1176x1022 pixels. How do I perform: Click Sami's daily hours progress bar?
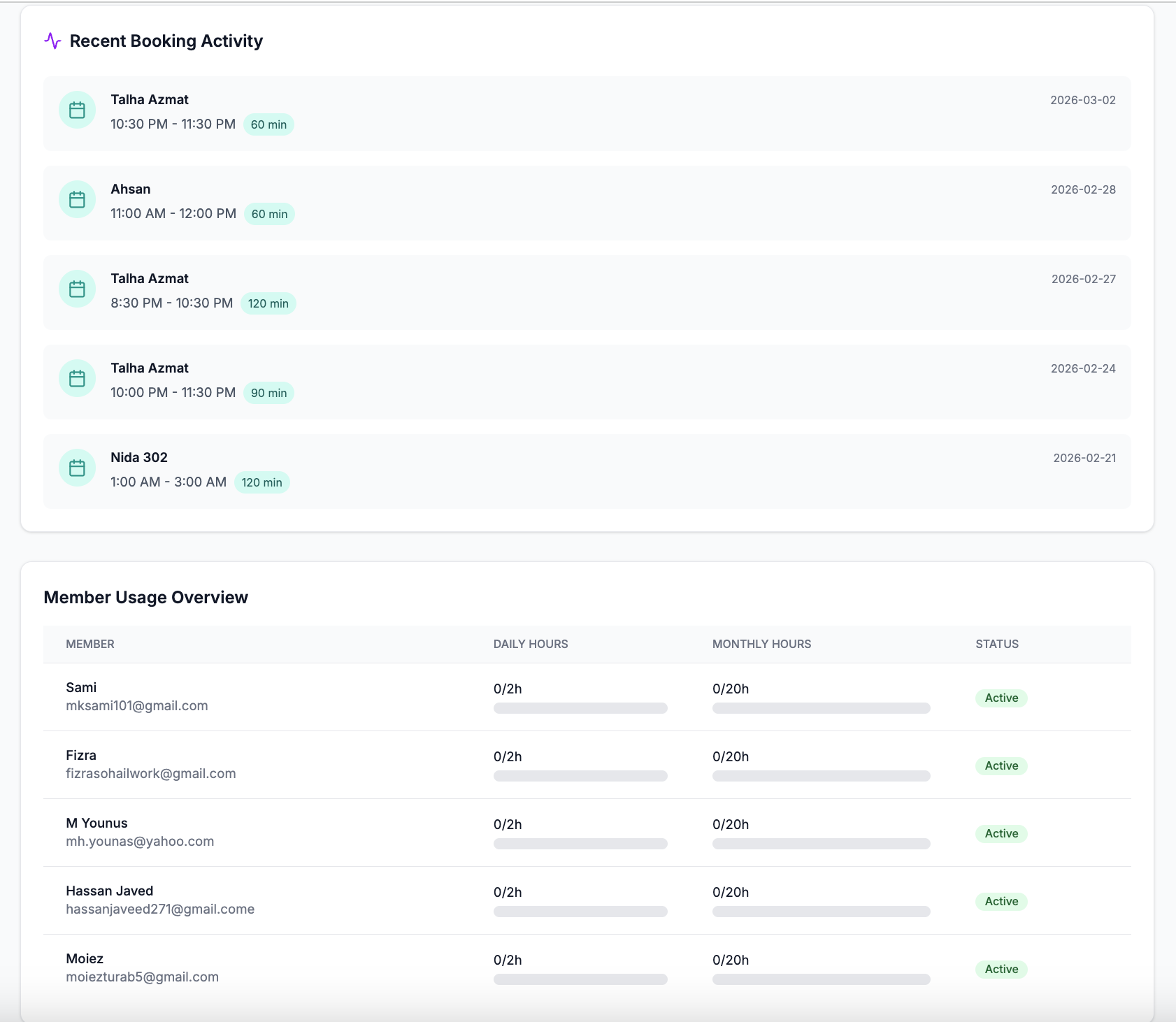pos(580,708)
